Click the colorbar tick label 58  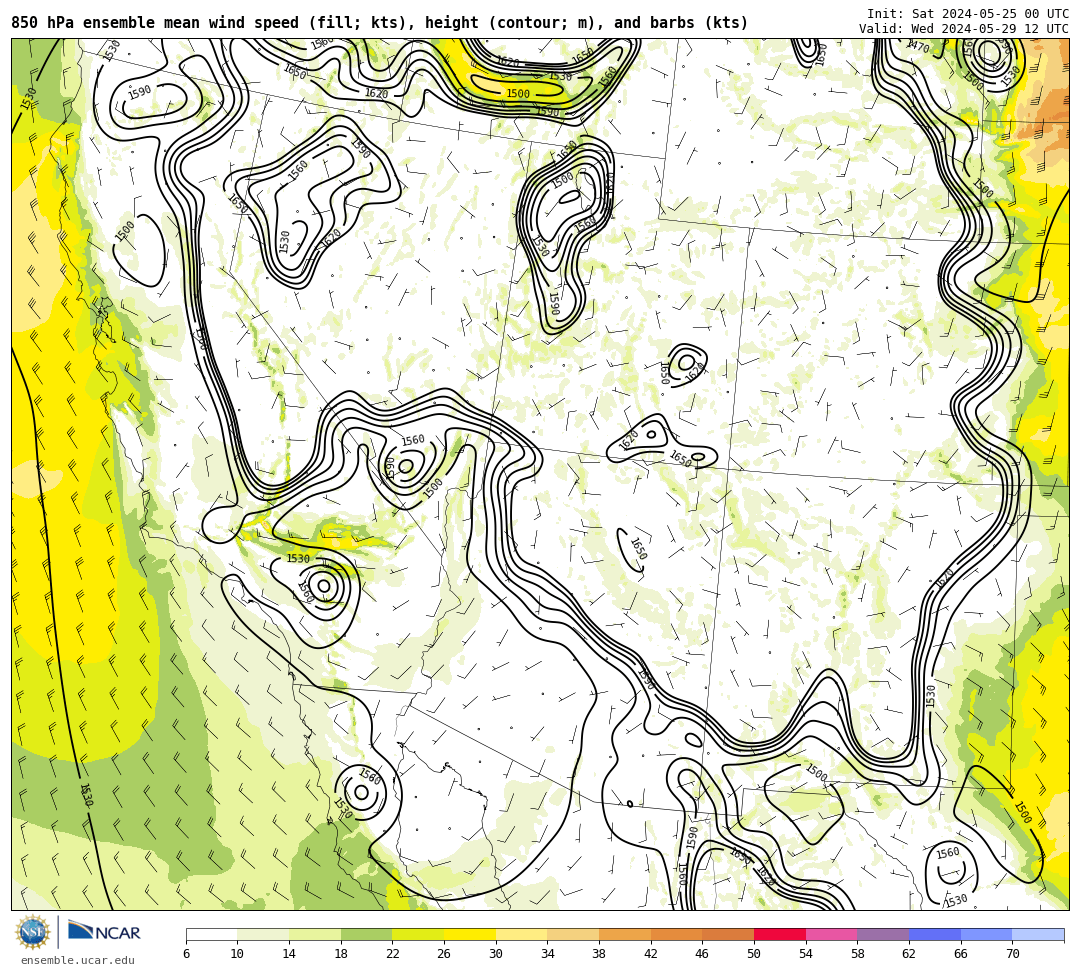858,954
